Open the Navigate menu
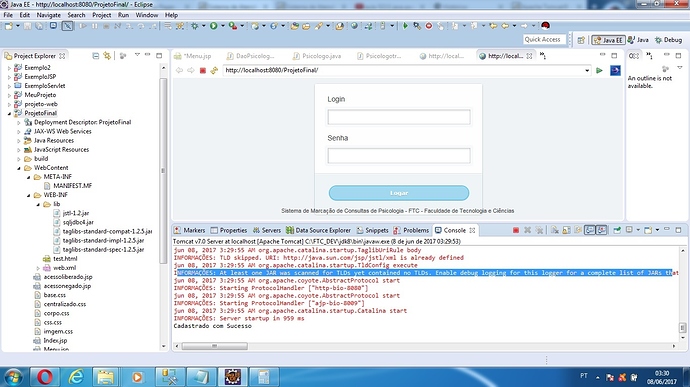The height and width of the screenshot is (387, 690). click(x=48, y=15)
